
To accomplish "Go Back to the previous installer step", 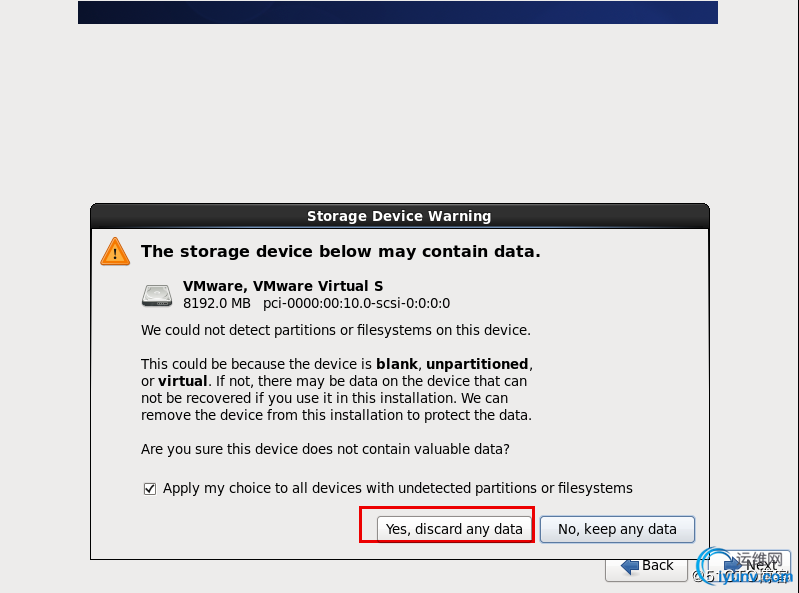I will tap(646, 566).
